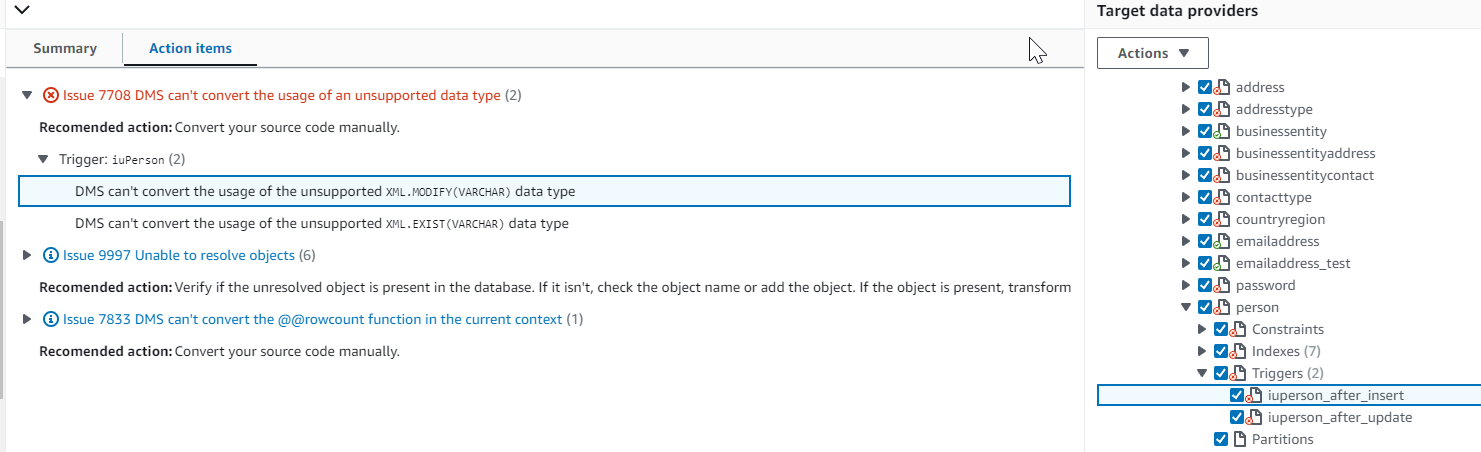Uncheck the iuperson_after_insert trigger checkbox
1481x452 pixels.
[x=1237, y=395]
